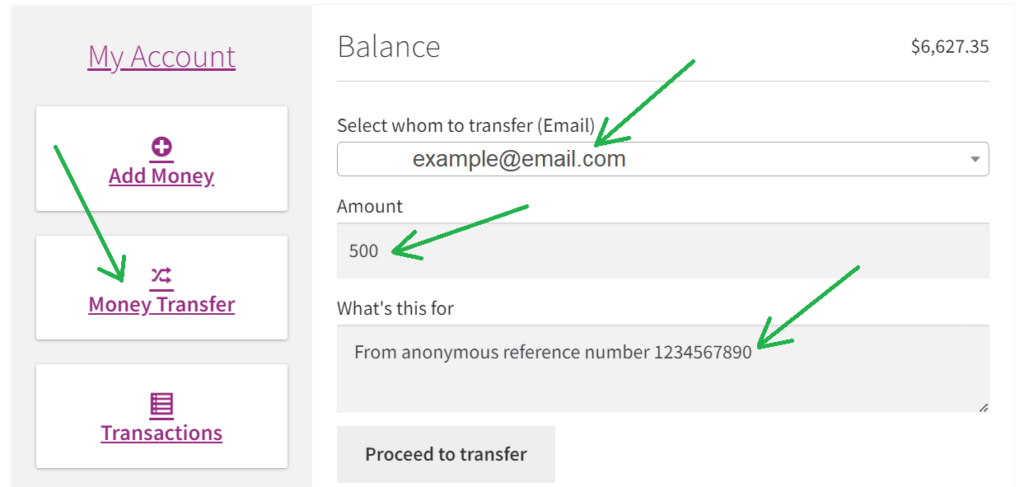This screenshot has height=487, width=1024.
Task: Go to the Money Transfer text link
Action: pos(161,304)
